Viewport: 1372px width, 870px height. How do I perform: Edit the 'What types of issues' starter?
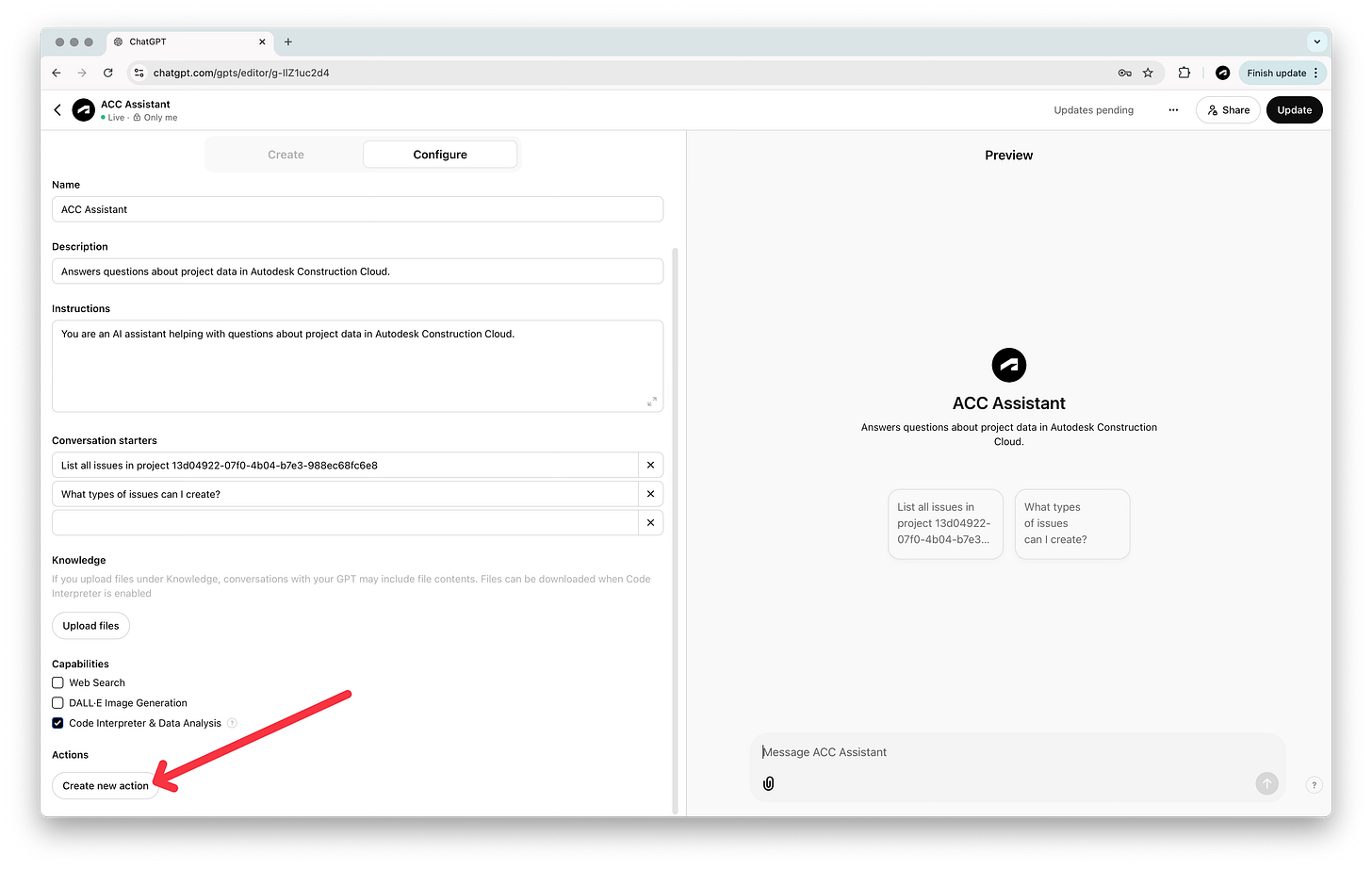345,494
